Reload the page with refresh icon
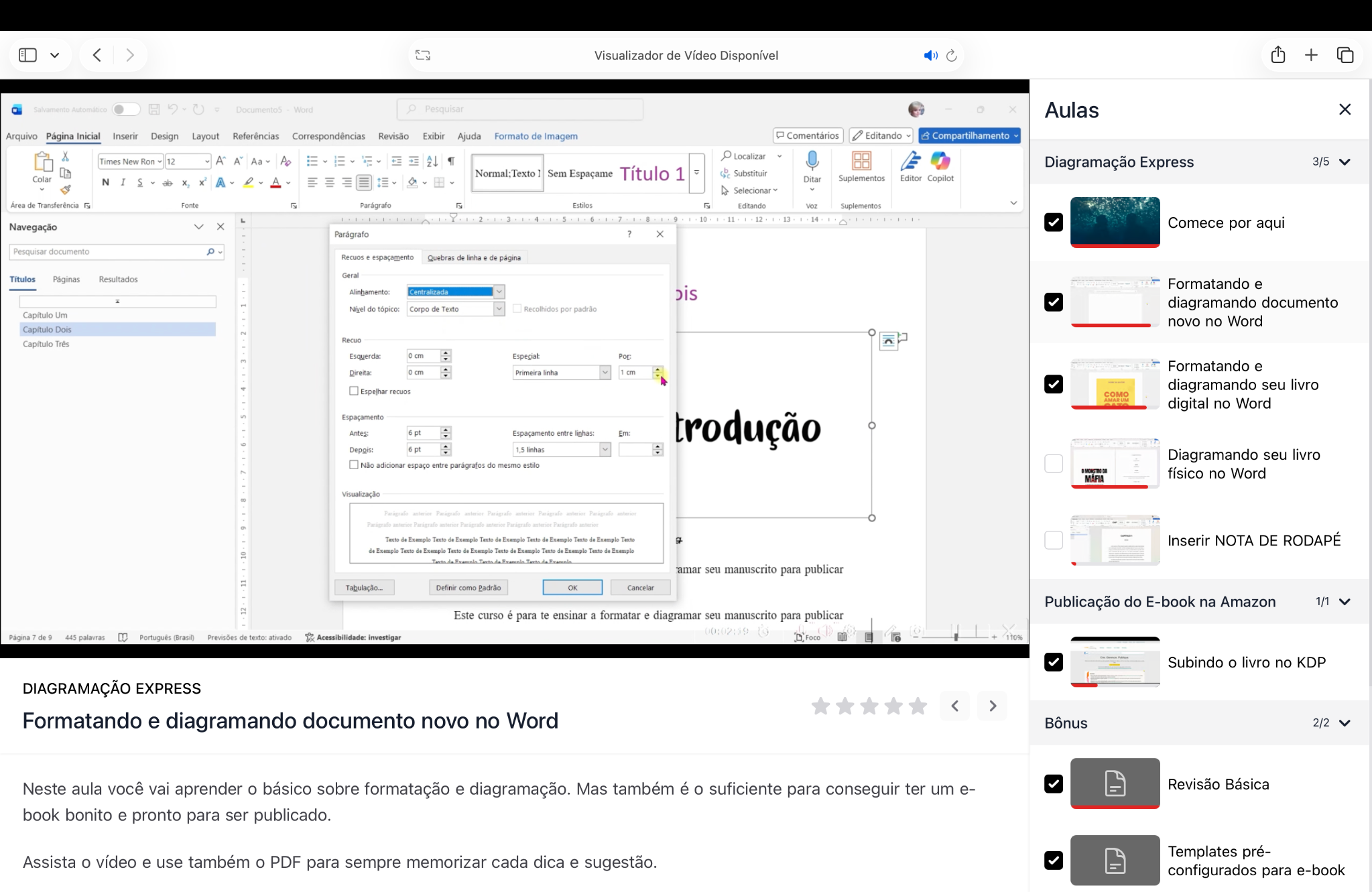This screenshot has width=1372, height=892. (951, 56)
